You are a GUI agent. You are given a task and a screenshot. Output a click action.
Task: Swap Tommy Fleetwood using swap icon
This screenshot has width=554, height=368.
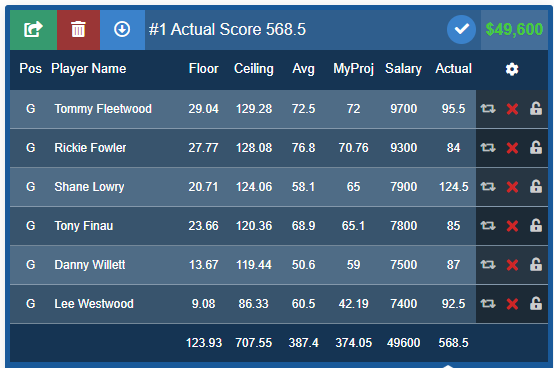[x=488, y=109]
